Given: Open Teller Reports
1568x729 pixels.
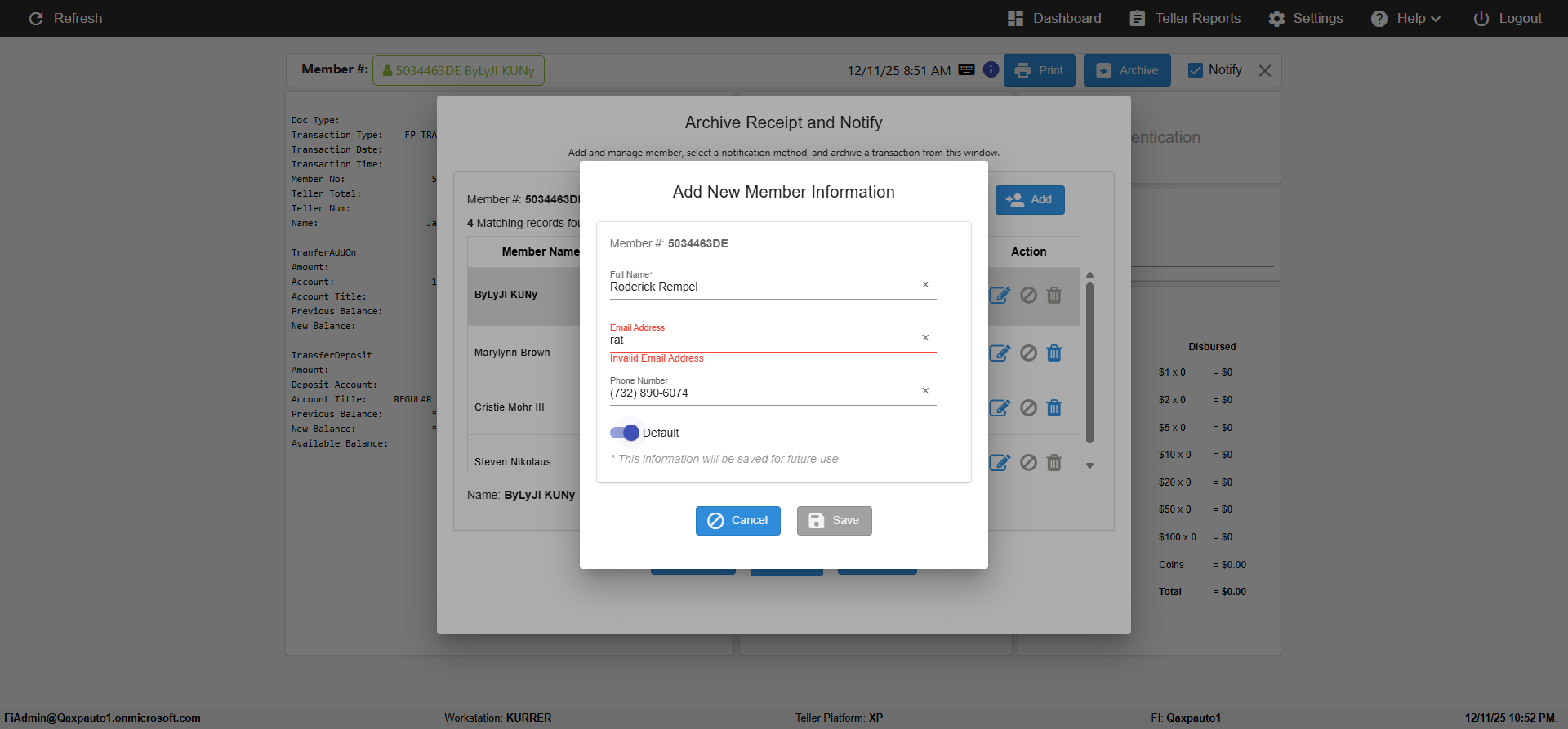Looking at the screenshot, I should pos(1185,18).
